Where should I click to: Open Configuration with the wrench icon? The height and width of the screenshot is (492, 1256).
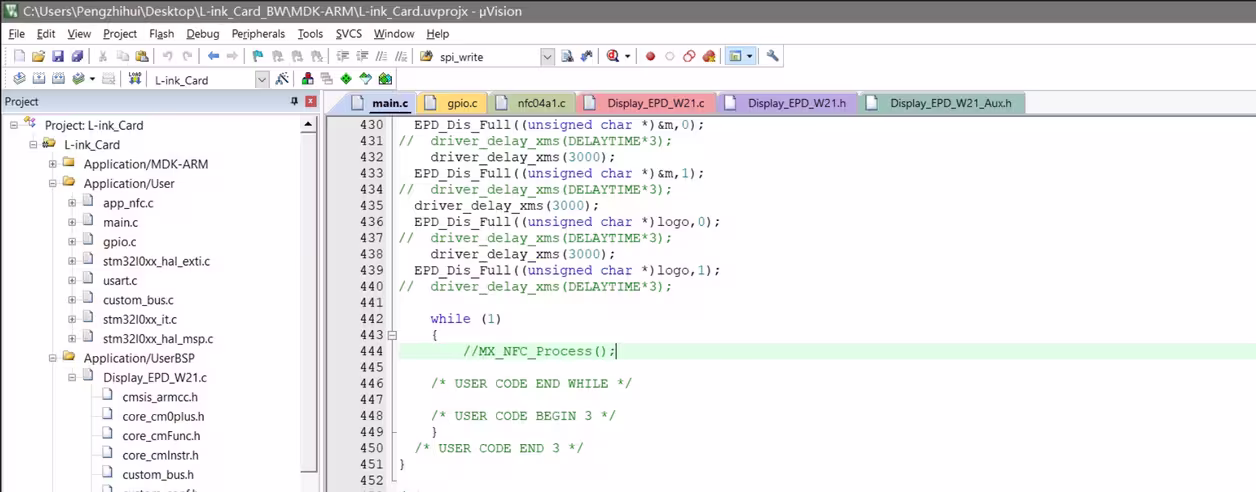click(772, 57)
